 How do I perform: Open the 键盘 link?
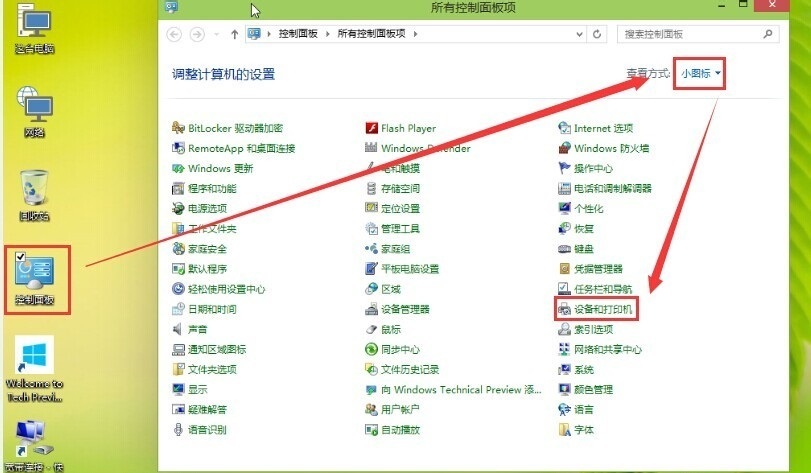584,249
